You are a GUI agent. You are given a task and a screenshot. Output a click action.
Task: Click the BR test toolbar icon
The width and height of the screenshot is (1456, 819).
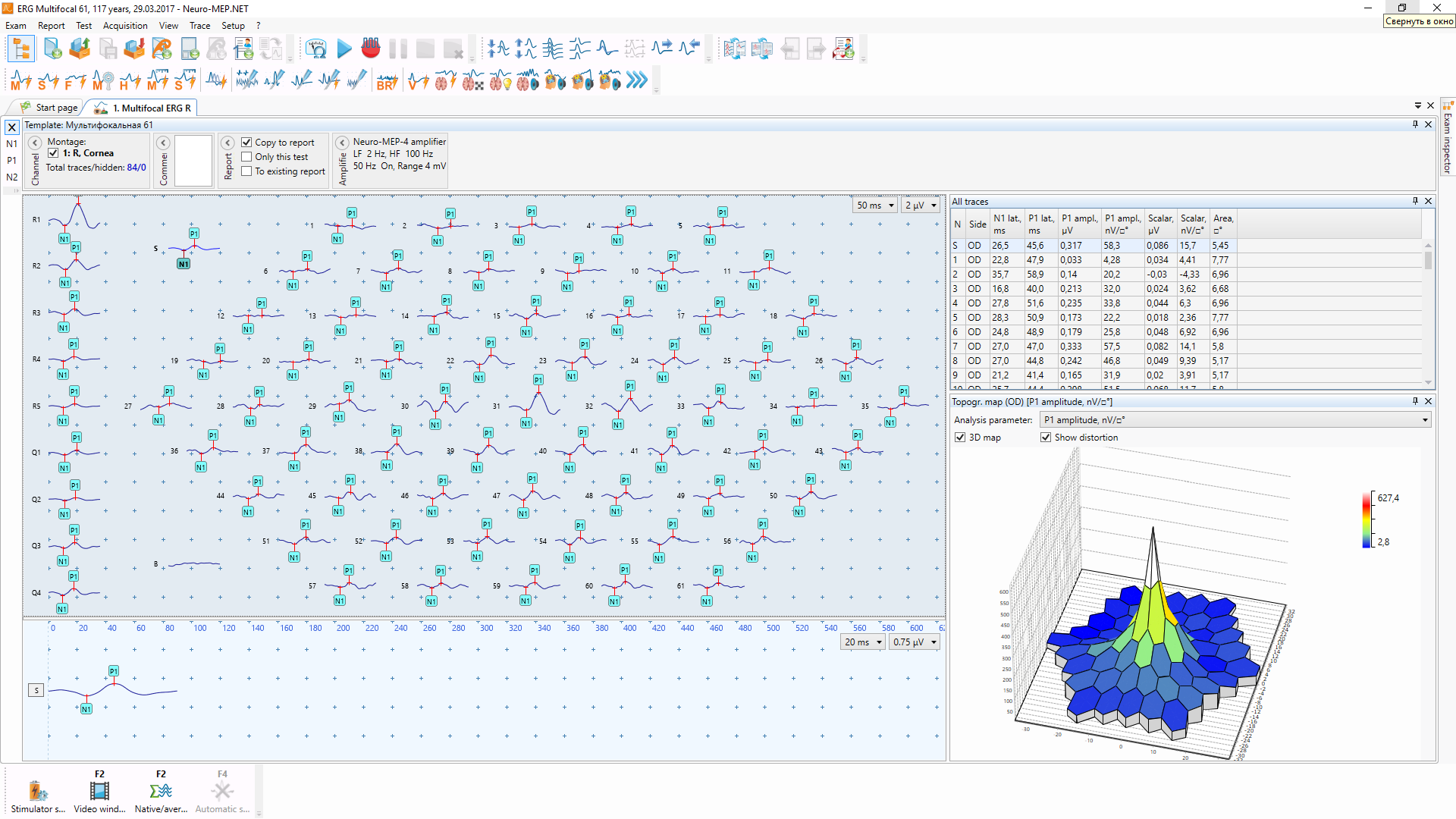tap(387, 80)
